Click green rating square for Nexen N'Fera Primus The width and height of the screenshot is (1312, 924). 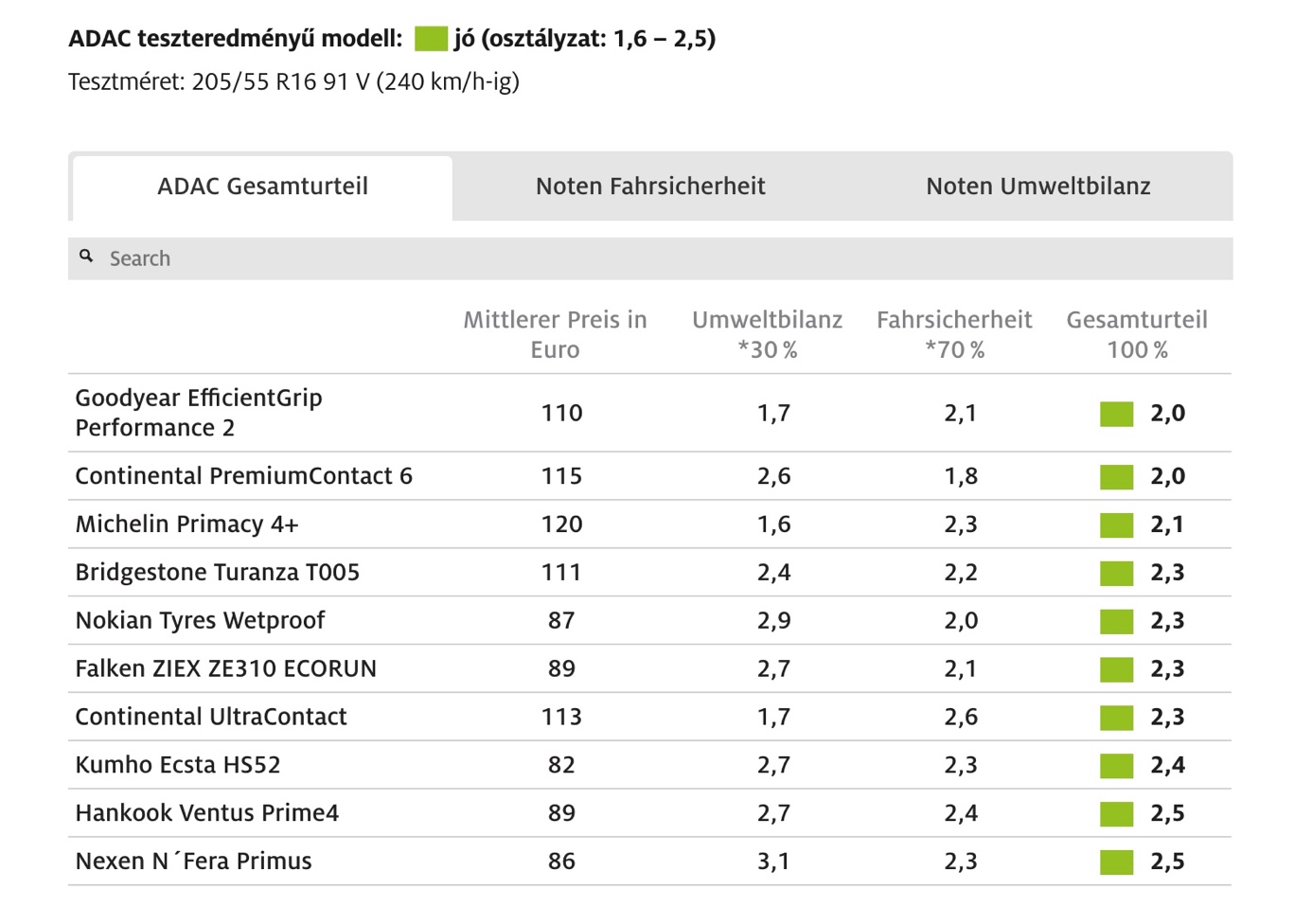point(1116,862)
